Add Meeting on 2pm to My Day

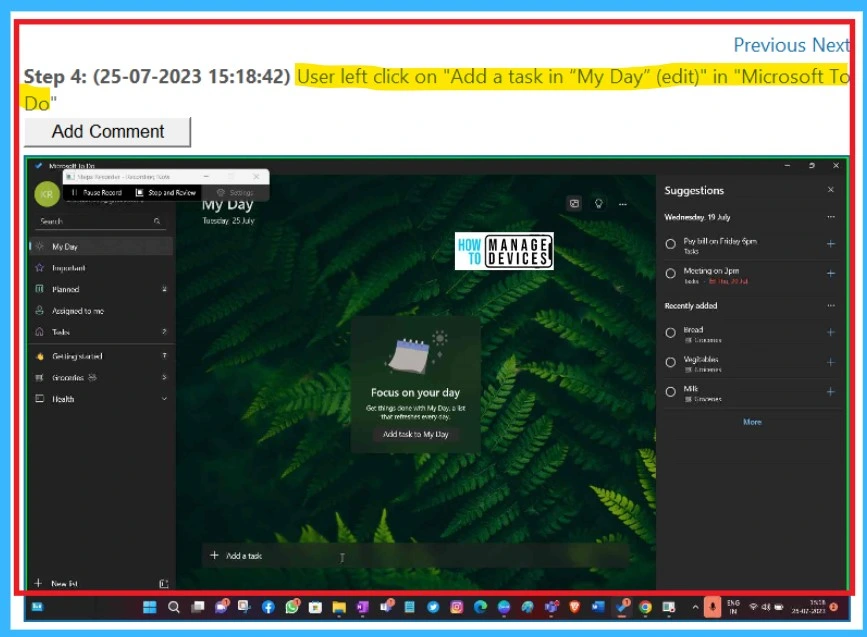point(831,273)
